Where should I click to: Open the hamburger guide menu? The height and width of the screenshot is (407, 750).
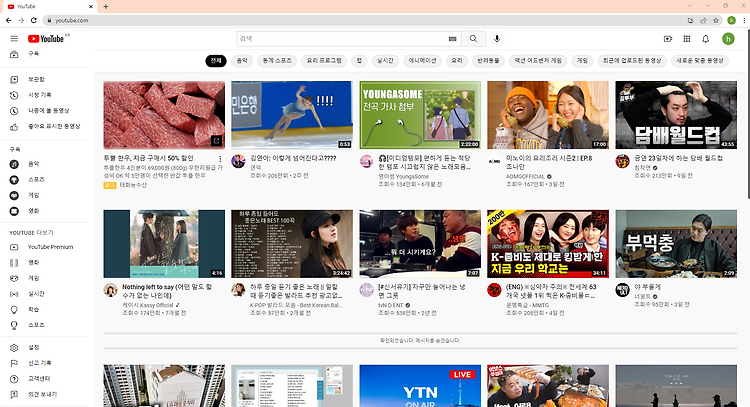(14, 39)
